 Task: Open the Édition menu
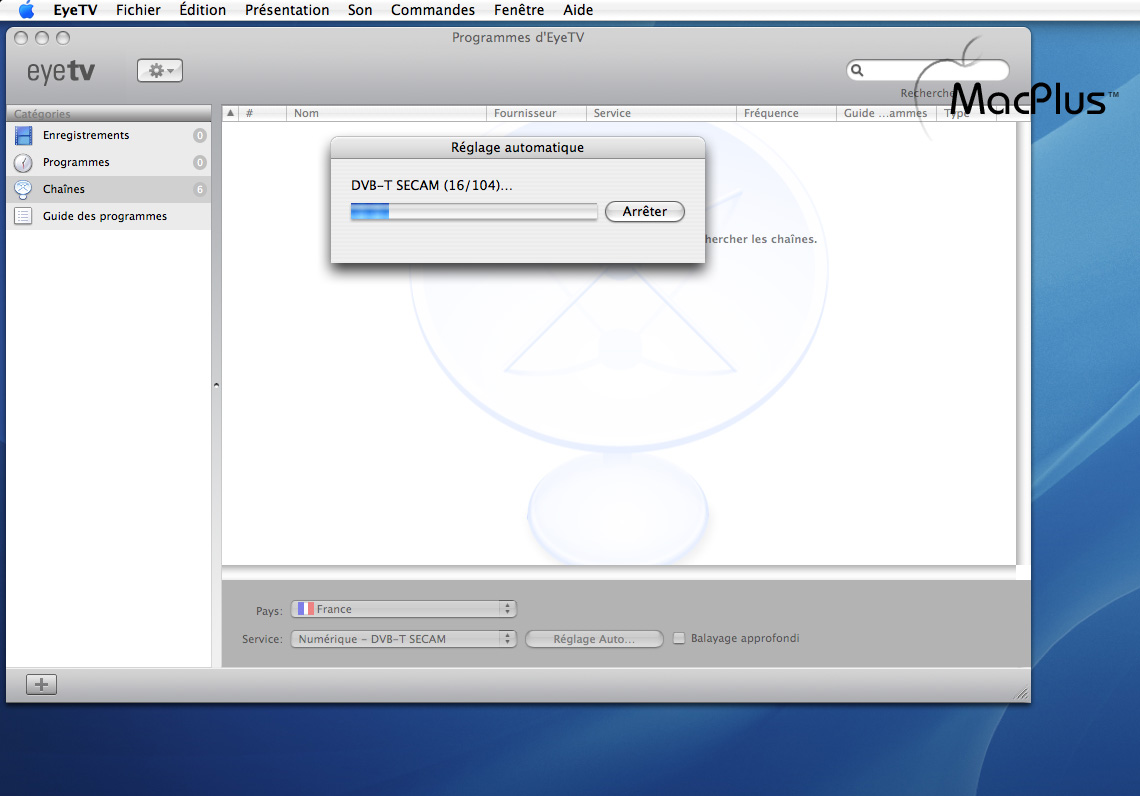(203, 10)
